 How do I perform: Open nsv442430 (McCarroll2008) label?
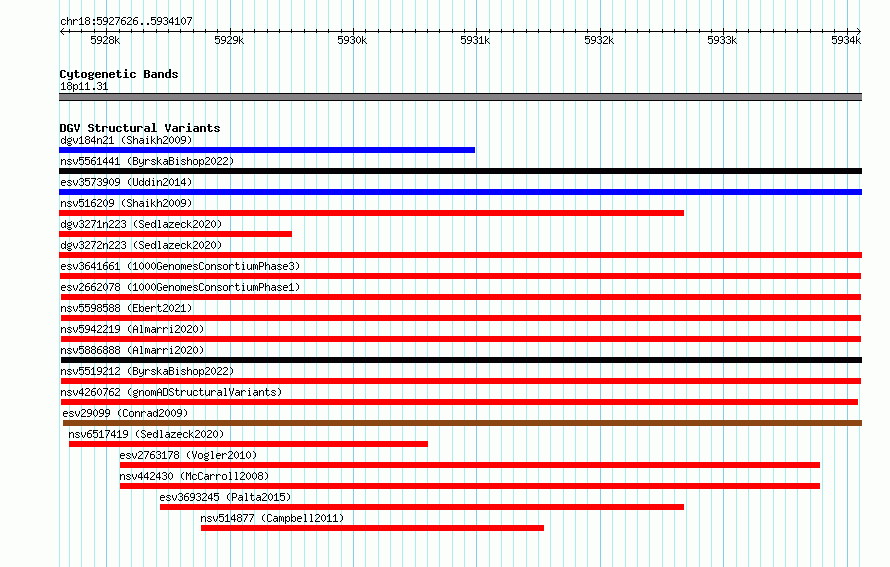(x=194, y=476)
